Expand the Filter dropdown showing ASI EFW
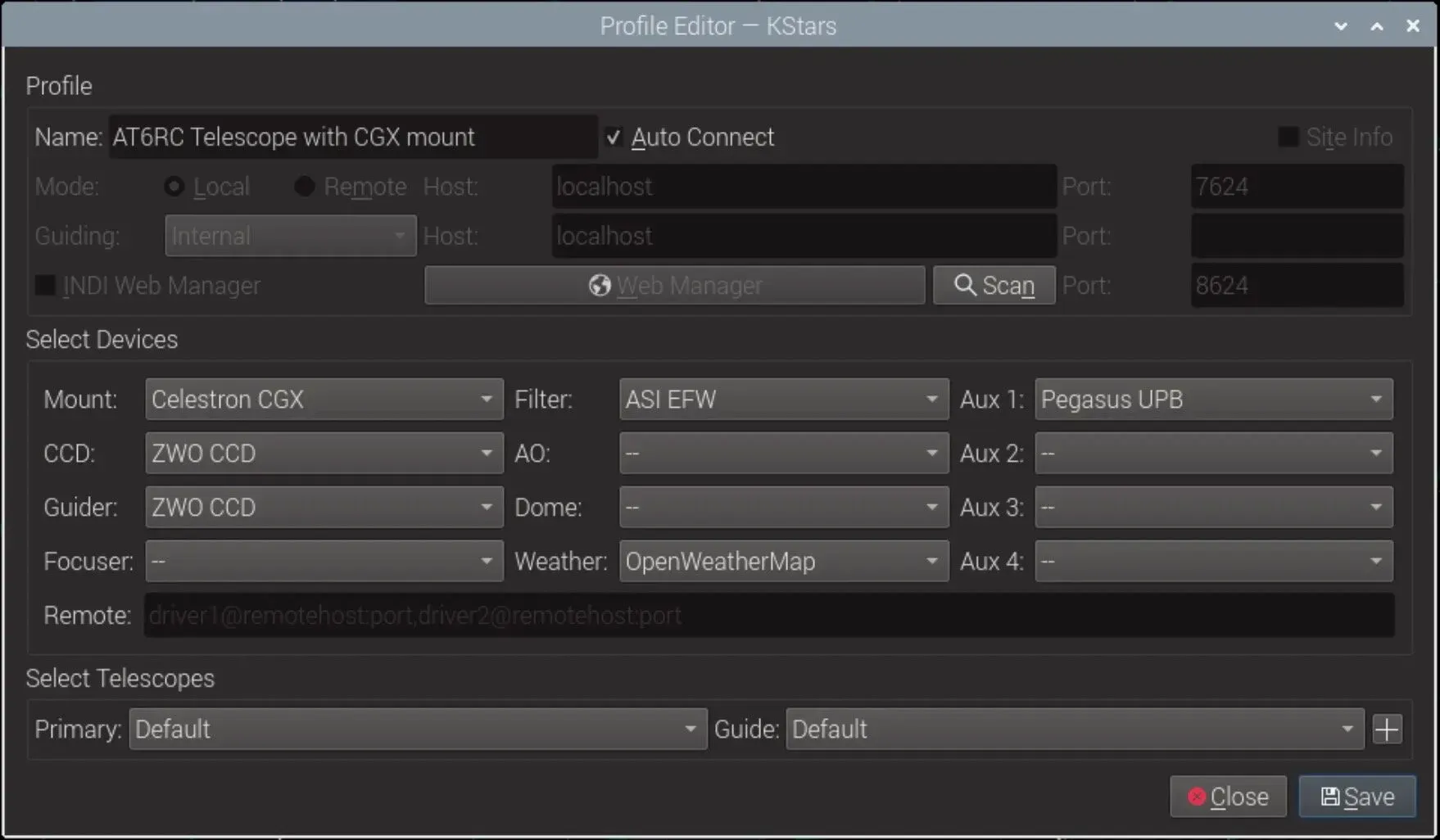The width and height of the screenshot is (1440, 840). point(783,400)
